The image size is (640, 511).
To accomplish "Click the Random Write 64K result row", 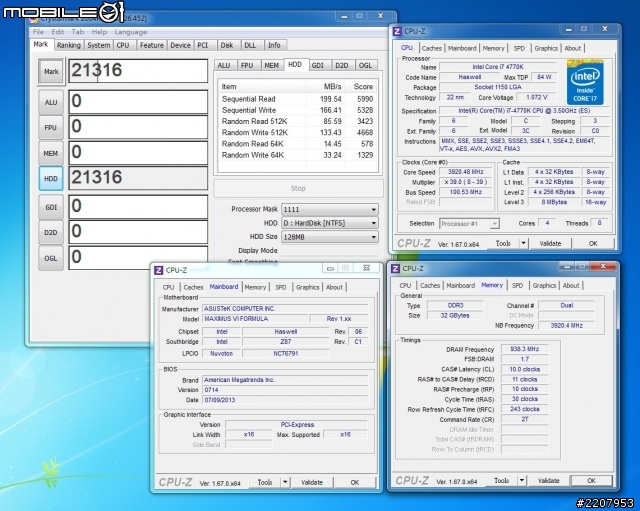I will tap(297, 155).
